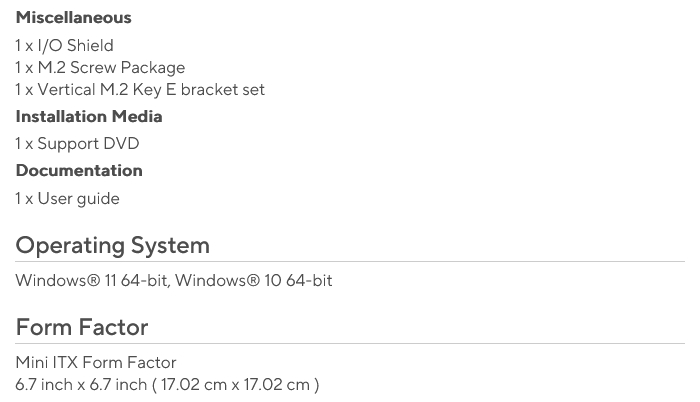Click the User guide entry
The width and height of the screenshot is (700, 402).
pos(67,199)
